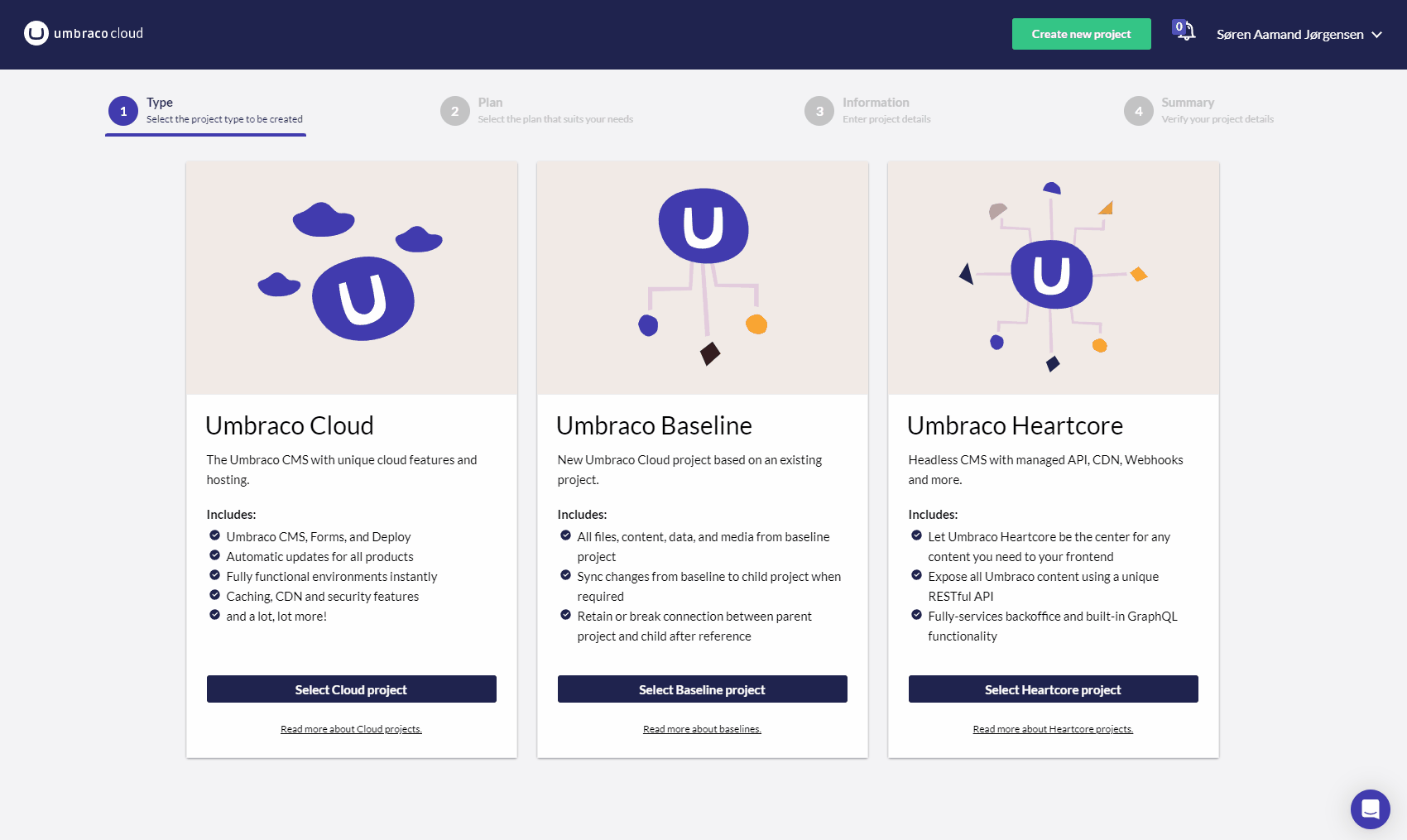The height and width of the screenshot is (840, 1407).
Task: Click step 4 Summary circle icon
Action: click(x=1138, y=111)
